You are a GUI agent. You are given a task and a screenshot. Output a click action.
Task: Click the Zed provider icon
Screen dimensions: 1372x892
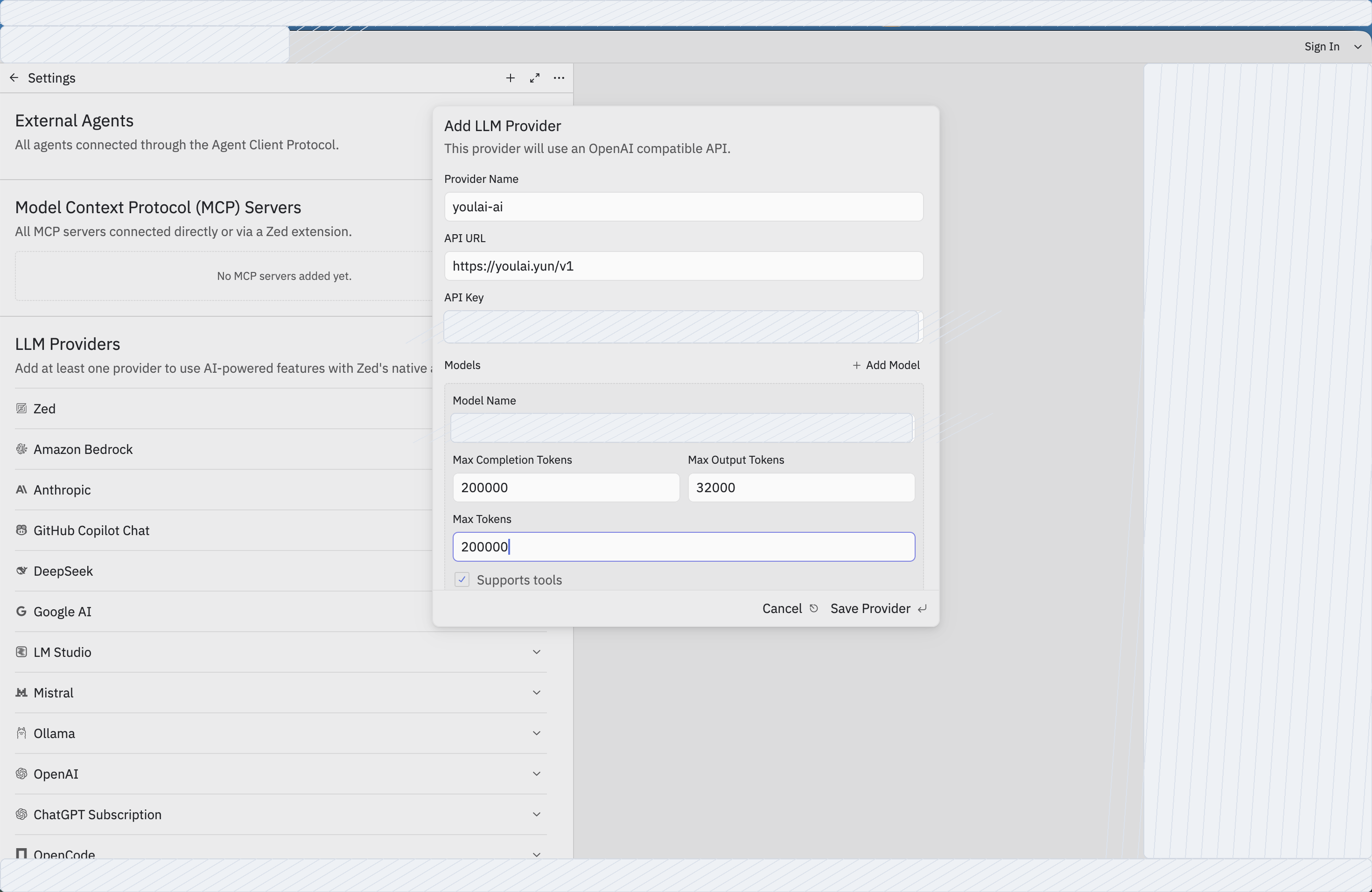tap(21, 409)
